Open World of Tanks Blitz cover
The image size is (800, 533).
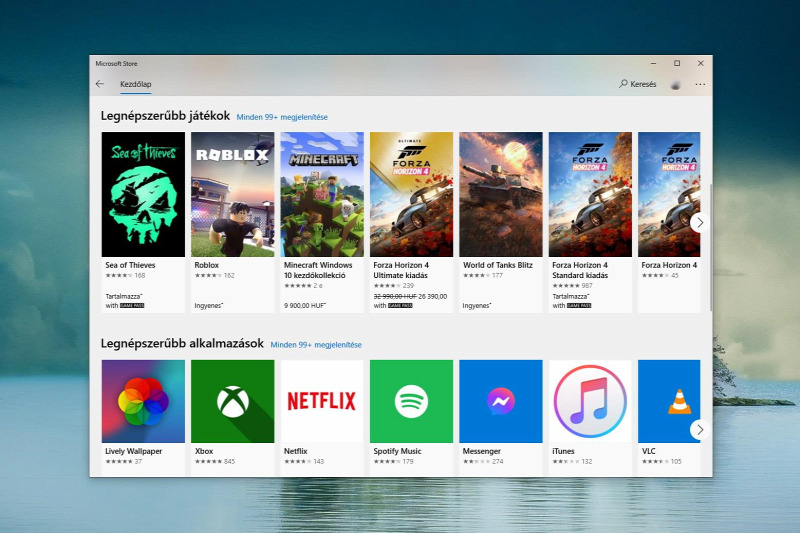(x=501, y=194)
